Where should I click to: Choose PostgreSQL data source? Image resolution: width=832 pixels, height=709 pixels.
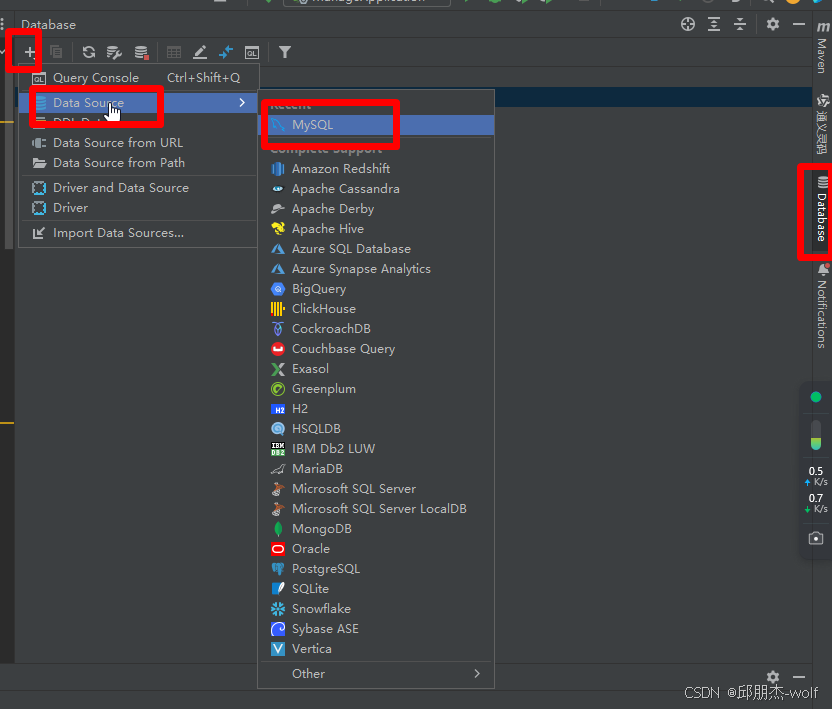pyautogui.click(x=376, y=569)
